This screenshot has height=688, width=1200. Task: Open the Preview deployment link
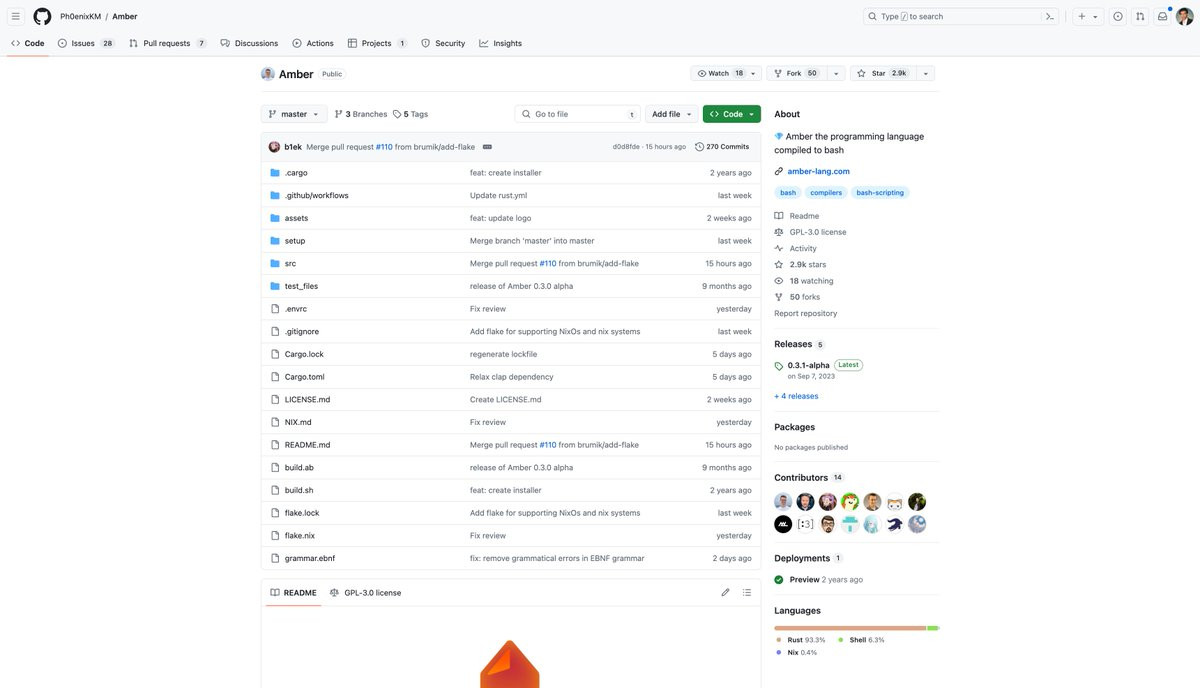pyautogui.click(x=804, y=579)
